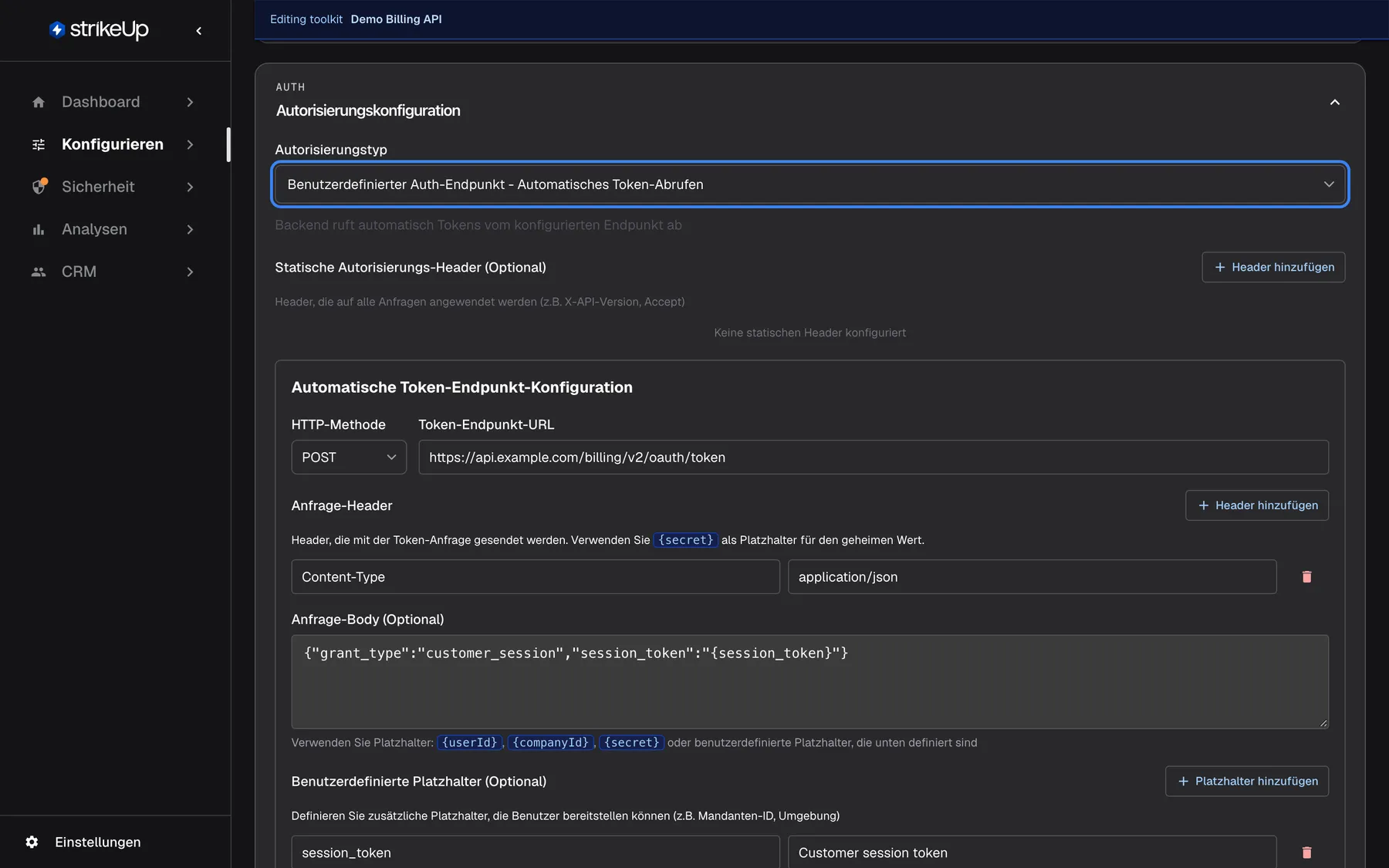The width and height of the screenshot is (1389, 868).
Task: Click the Konfigurieren sliders icon
Action: pyautogui.click(x=39, y=144)
